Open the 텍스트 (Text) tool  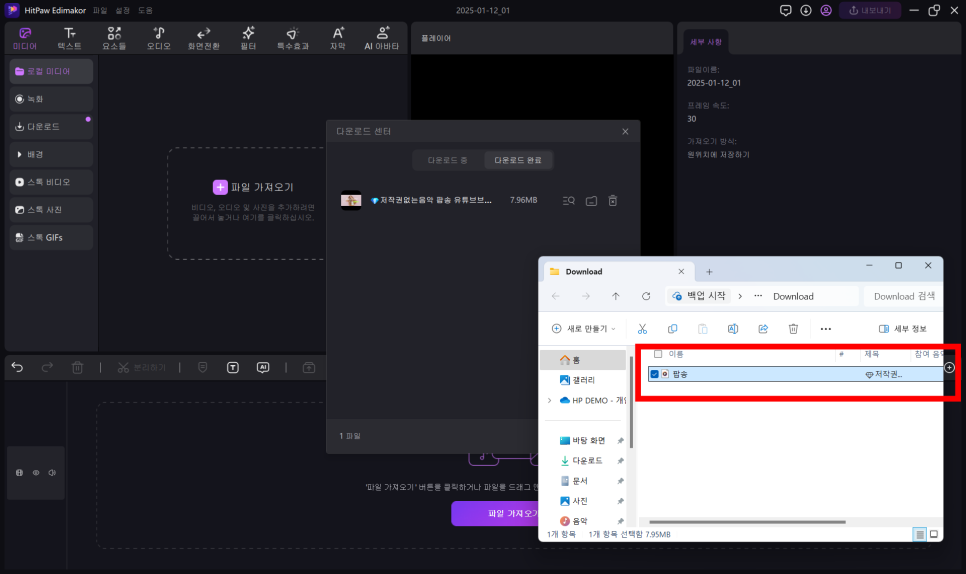pyautogui.click(x=70, y=38)
